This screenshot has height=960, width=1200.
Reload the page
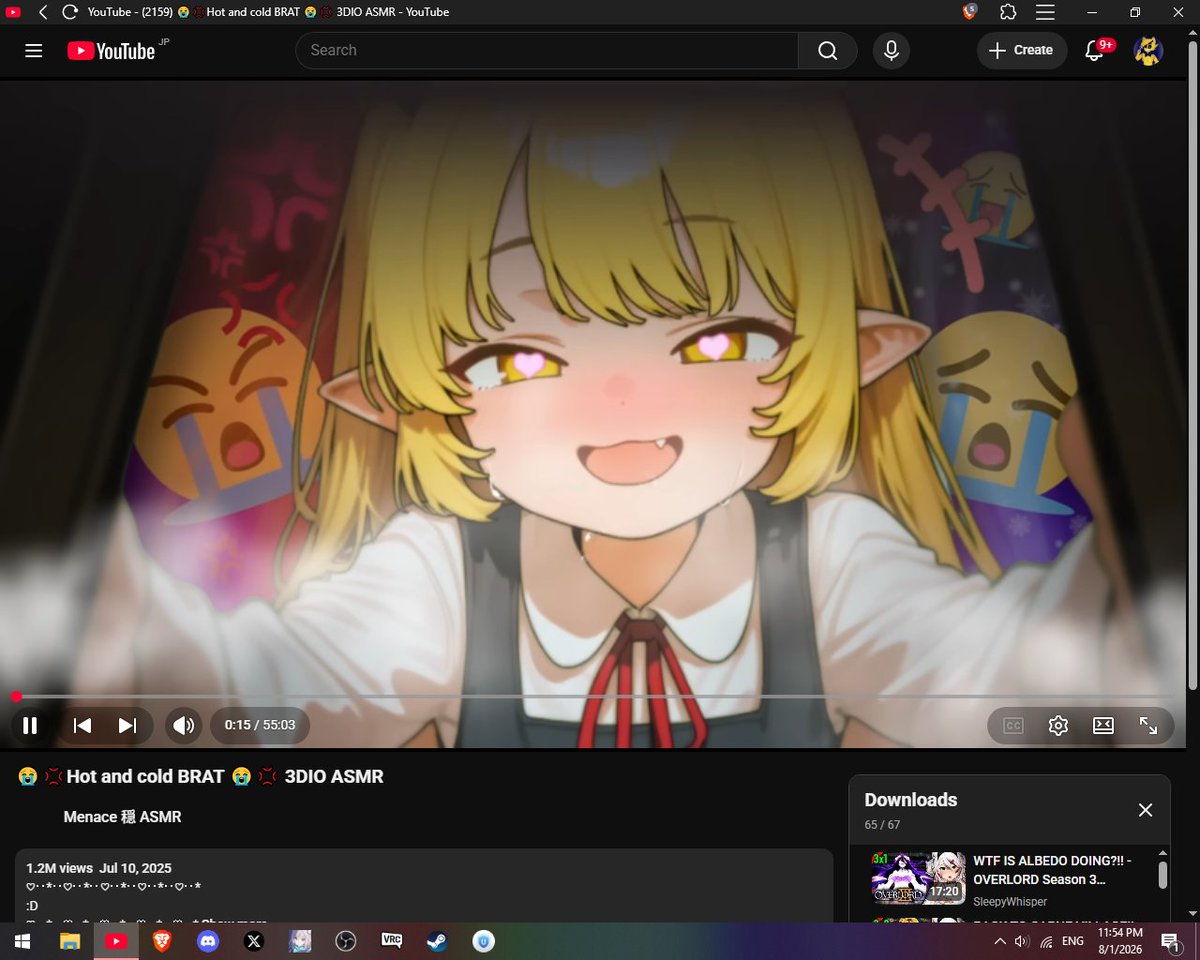point(69,12)
